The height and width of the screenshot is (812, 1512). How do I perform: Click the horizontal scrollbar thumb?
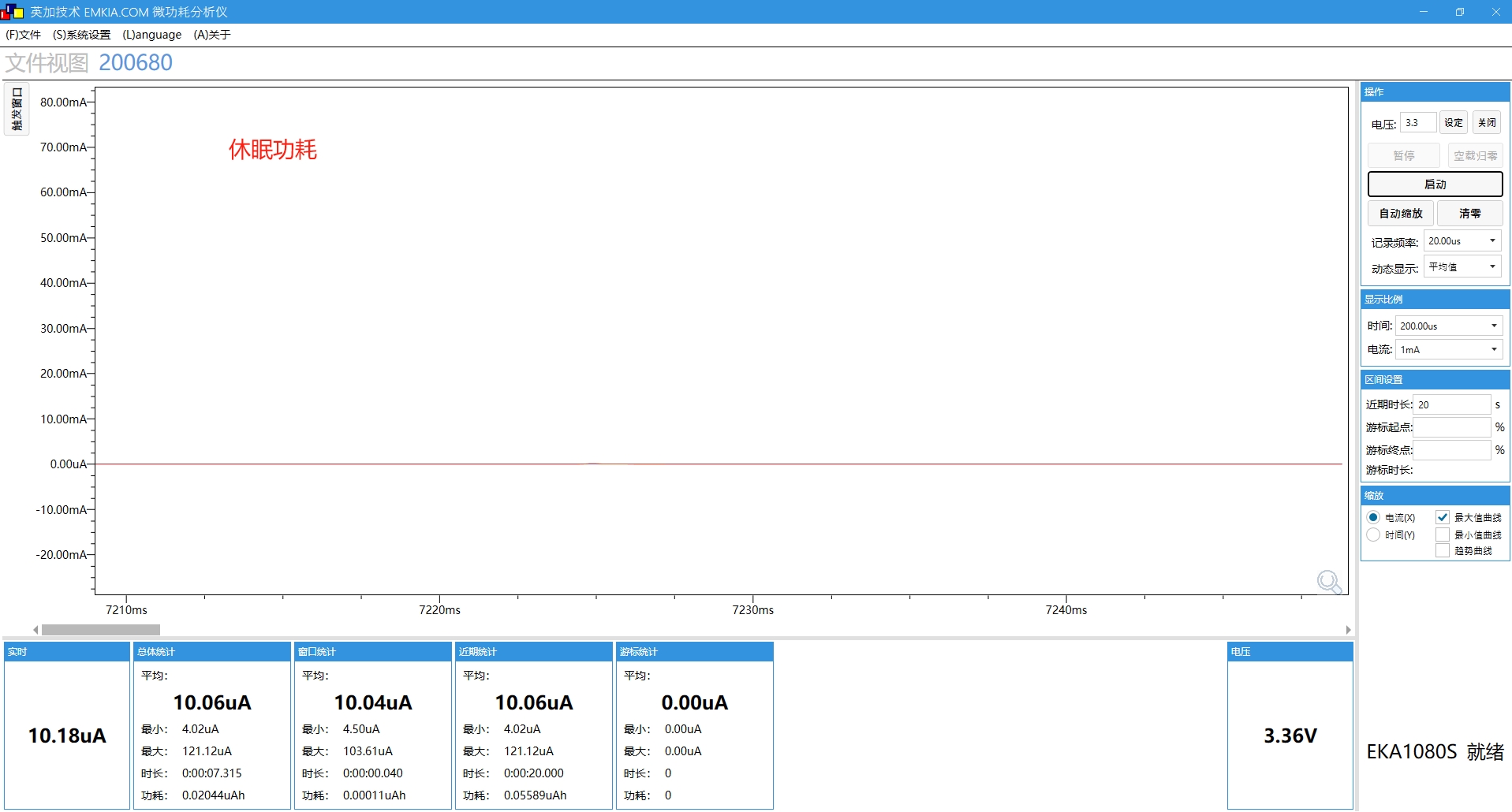coord(101,630)
